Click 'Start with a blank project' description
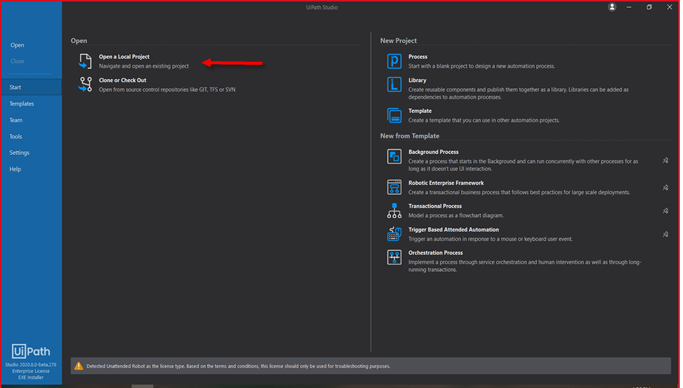Viewport: 683px width, 388px height. pos(481,66)
